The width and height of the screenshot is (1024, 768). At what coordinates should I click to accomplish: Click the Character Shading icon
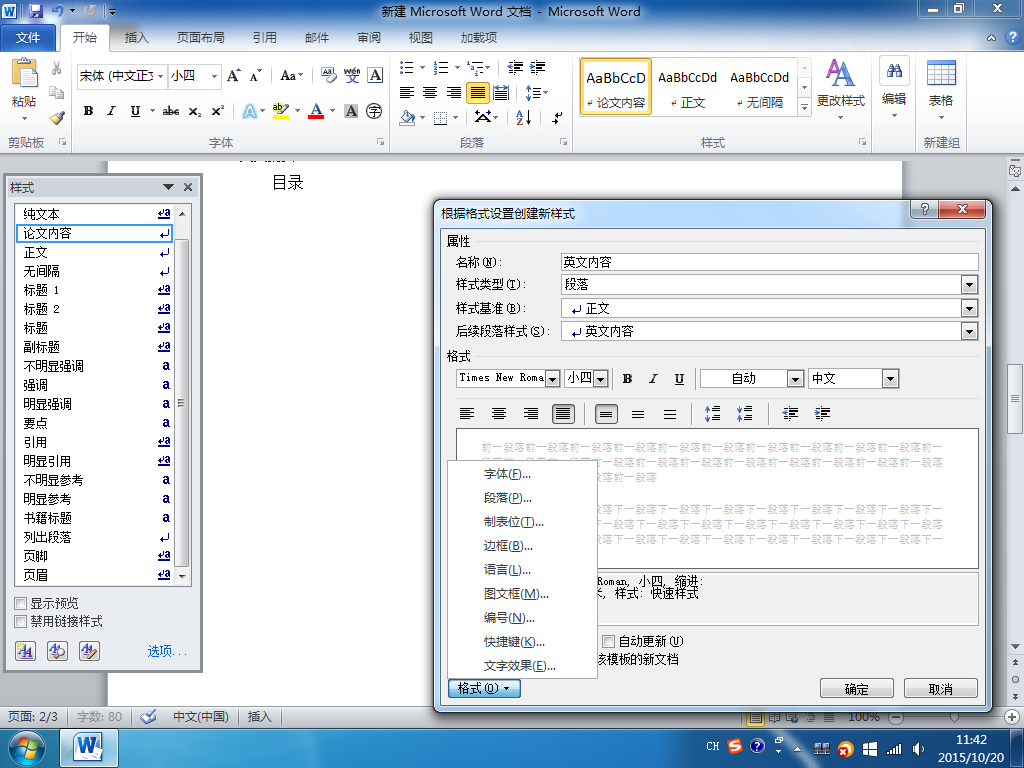tap(351, 111)
